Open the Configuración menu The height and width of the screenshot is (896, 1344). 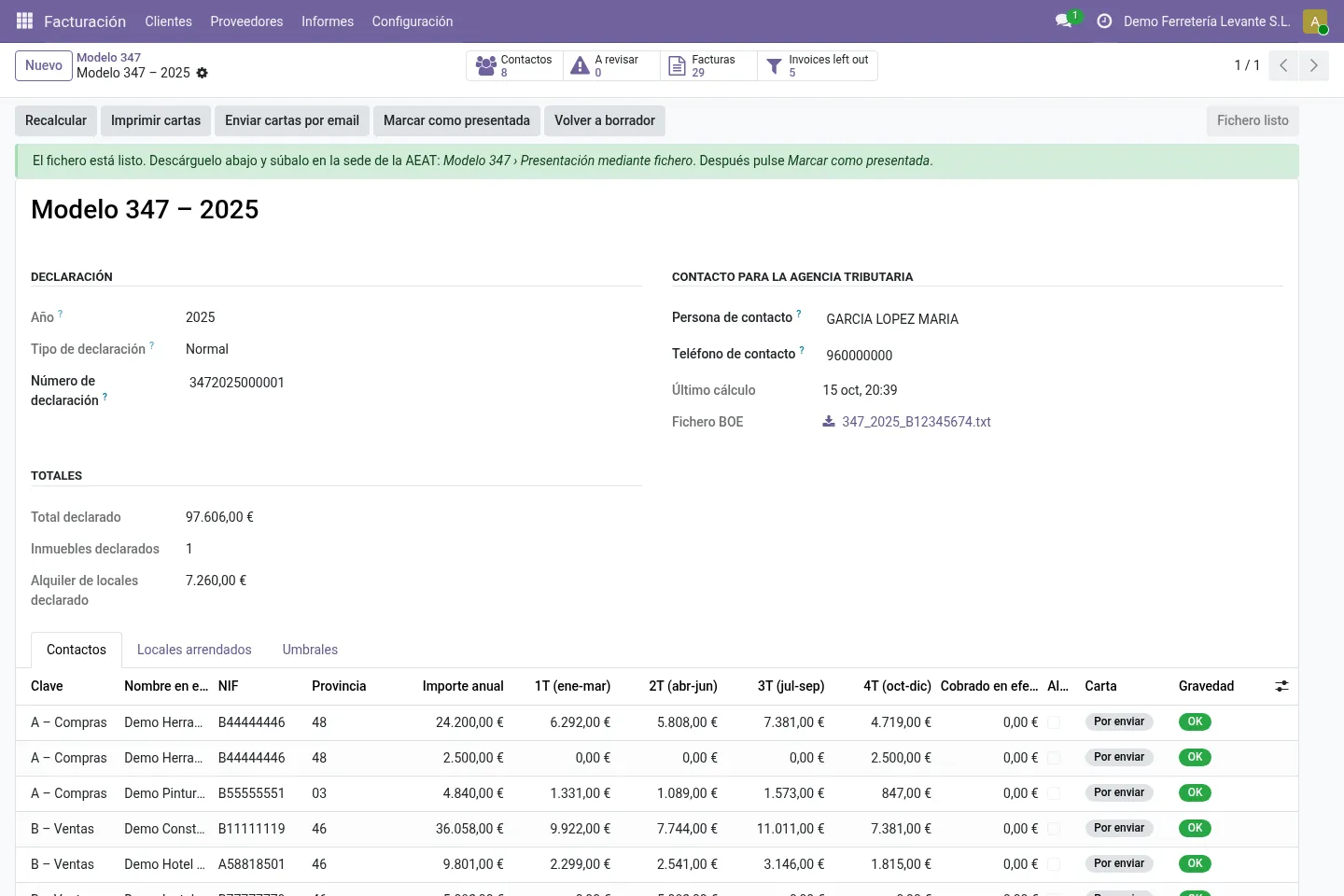[x=413, y=21]
